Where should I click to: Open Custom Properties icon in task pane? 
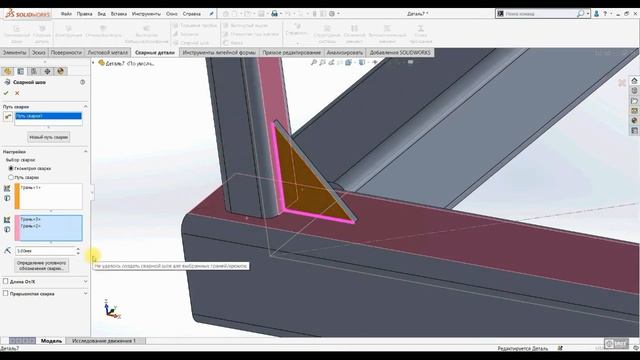634,131
